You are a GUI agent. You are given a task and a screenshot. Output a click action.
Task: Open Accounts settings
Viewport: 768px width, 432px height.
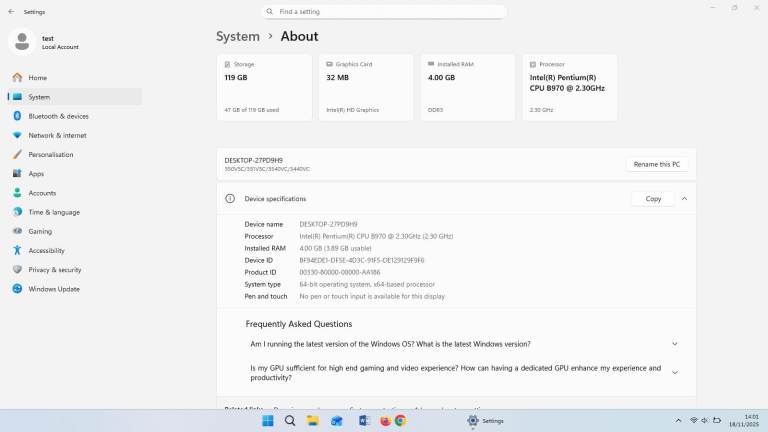pos(42,192)
